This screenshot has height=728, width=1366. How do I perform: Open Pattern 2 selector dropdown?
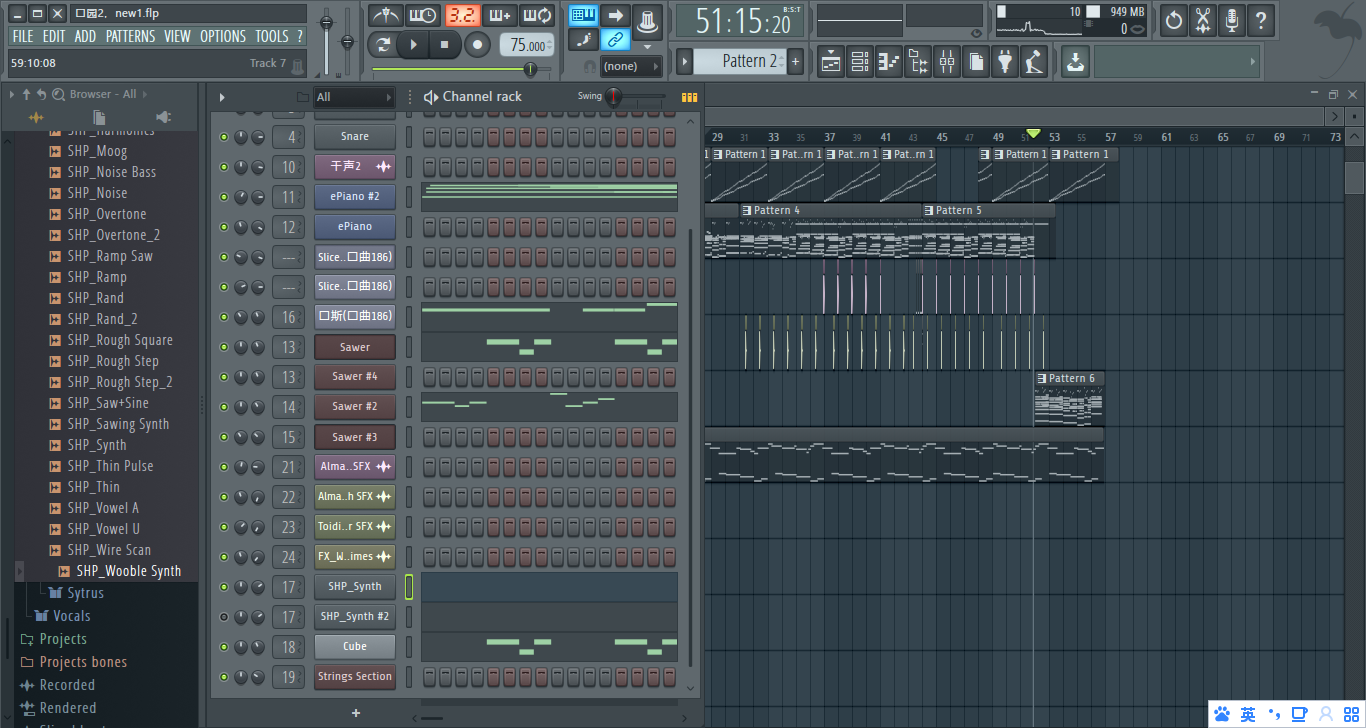[742, 61]
